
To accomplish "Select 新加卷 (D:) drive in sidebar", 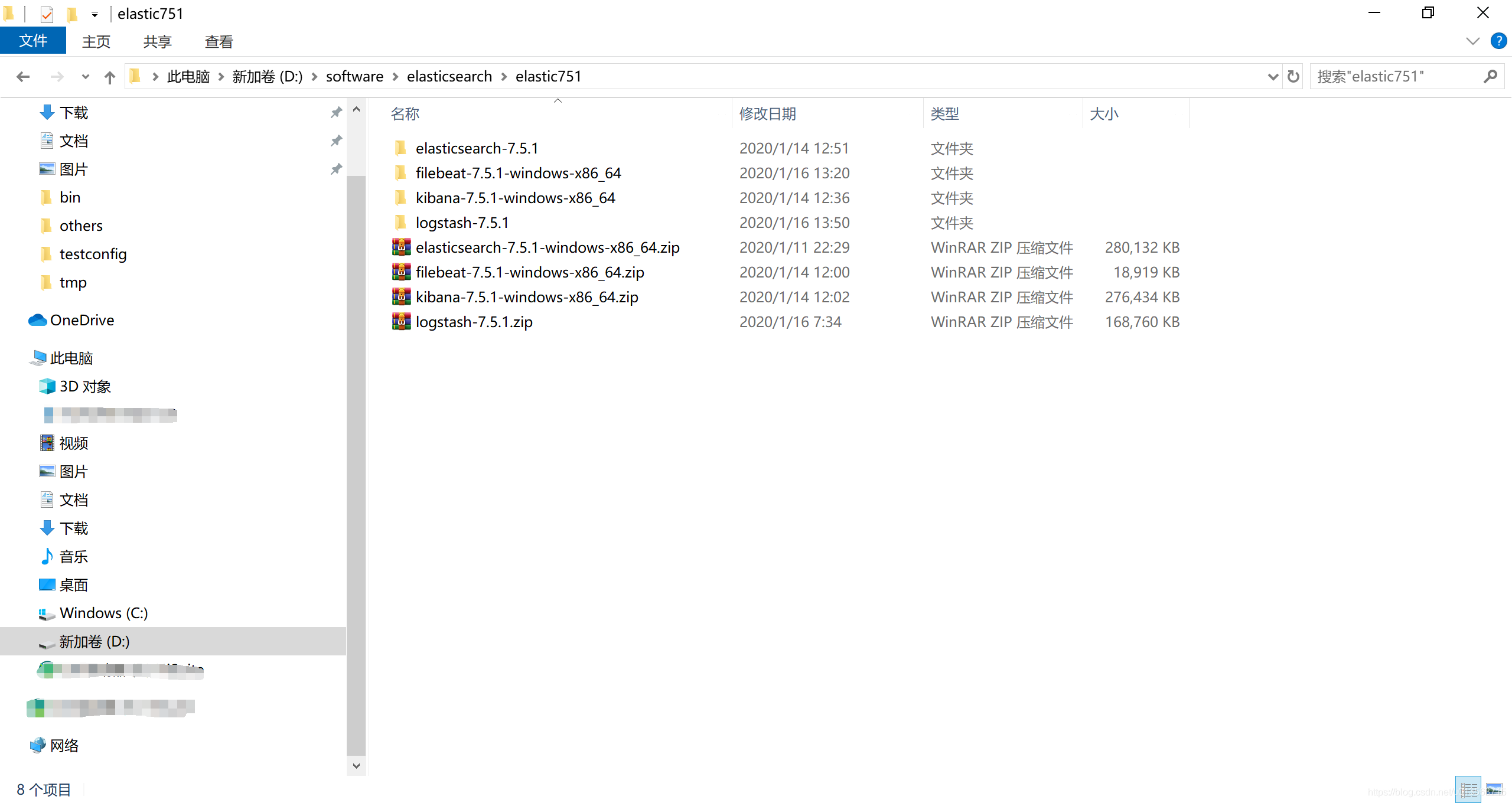I will (94, 642).
